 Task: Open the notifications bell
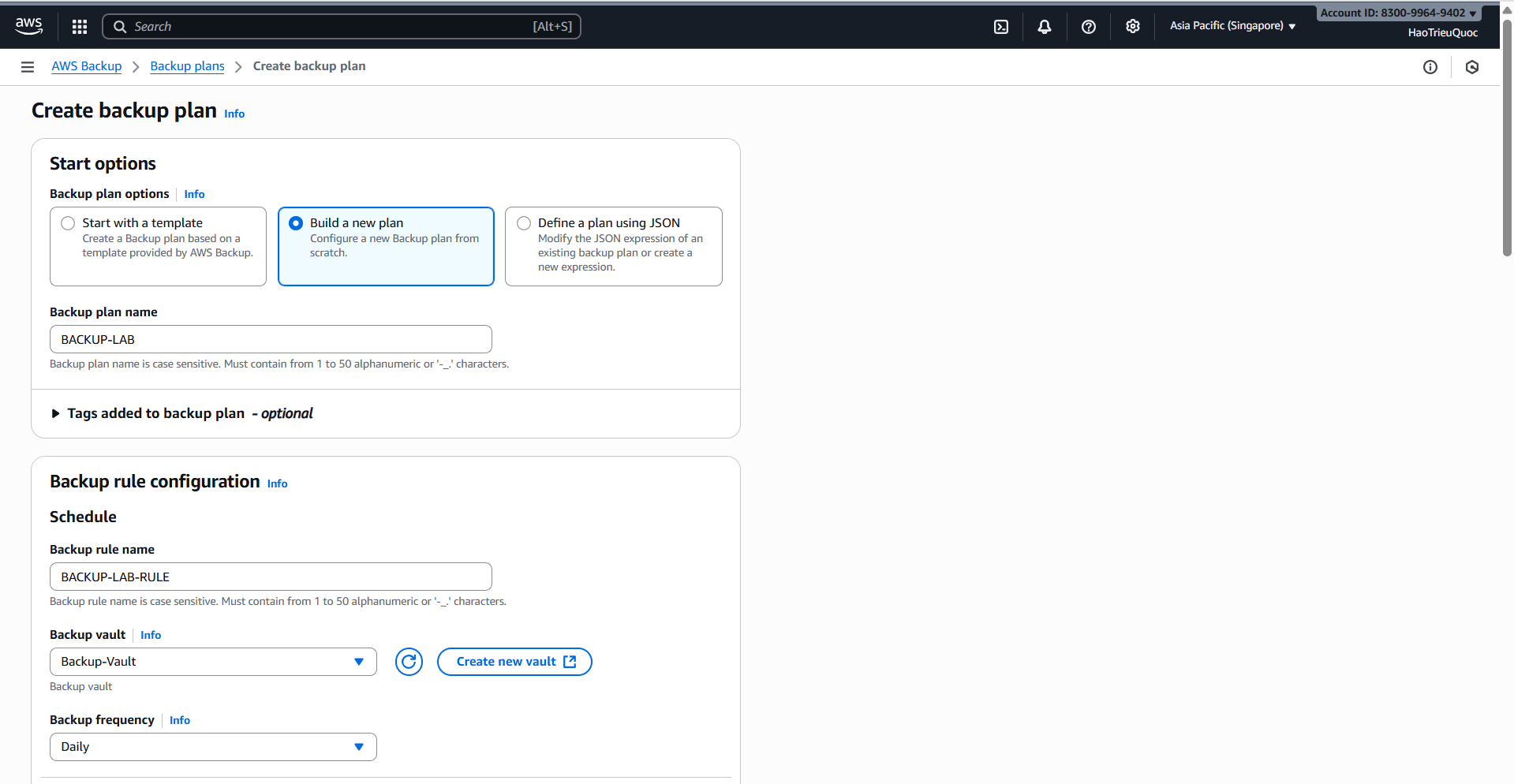(1044, 26)
